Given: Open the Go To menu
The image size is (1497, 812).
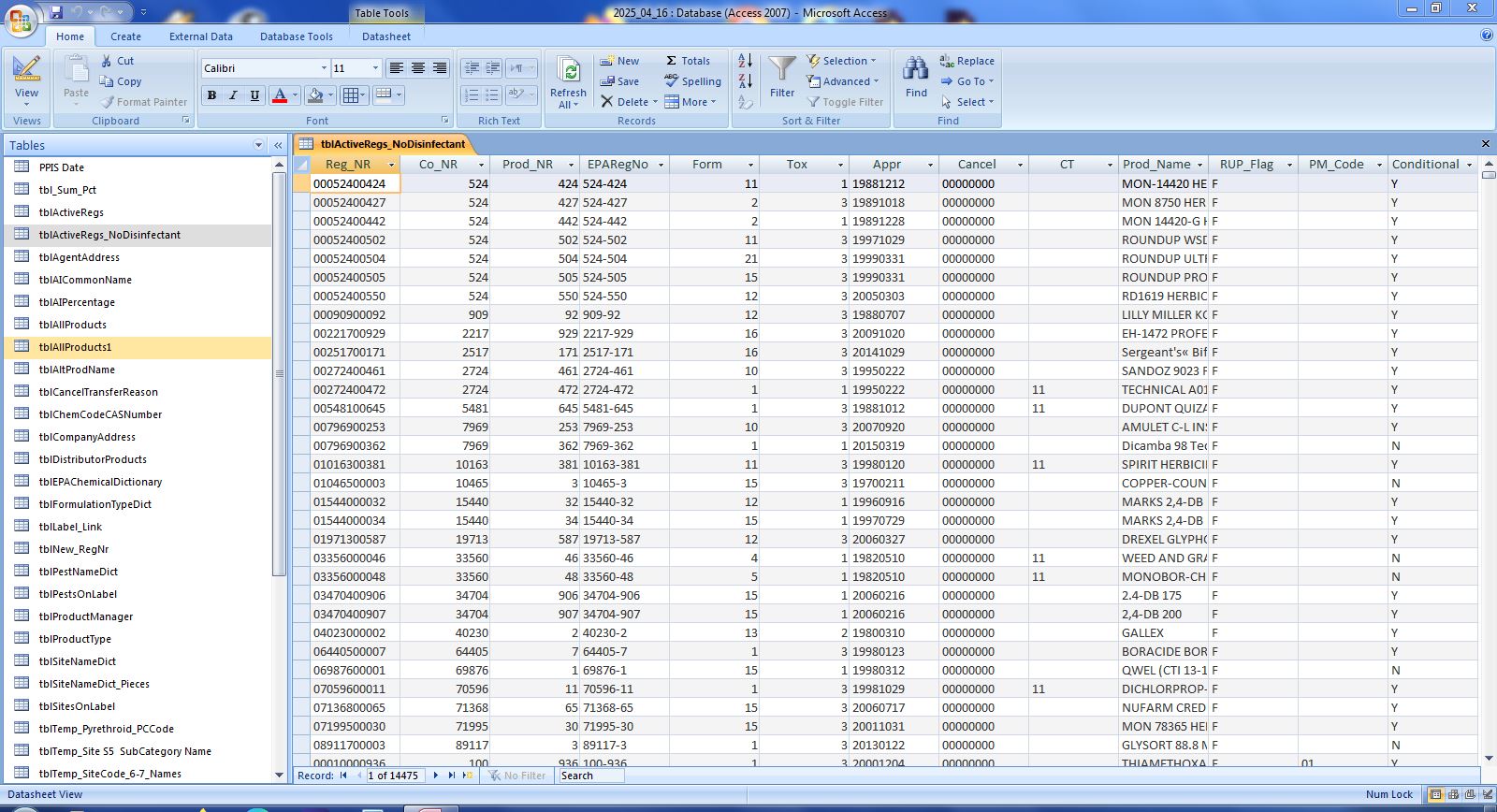Looking at the screenshot, I should [x=967, y=81].
